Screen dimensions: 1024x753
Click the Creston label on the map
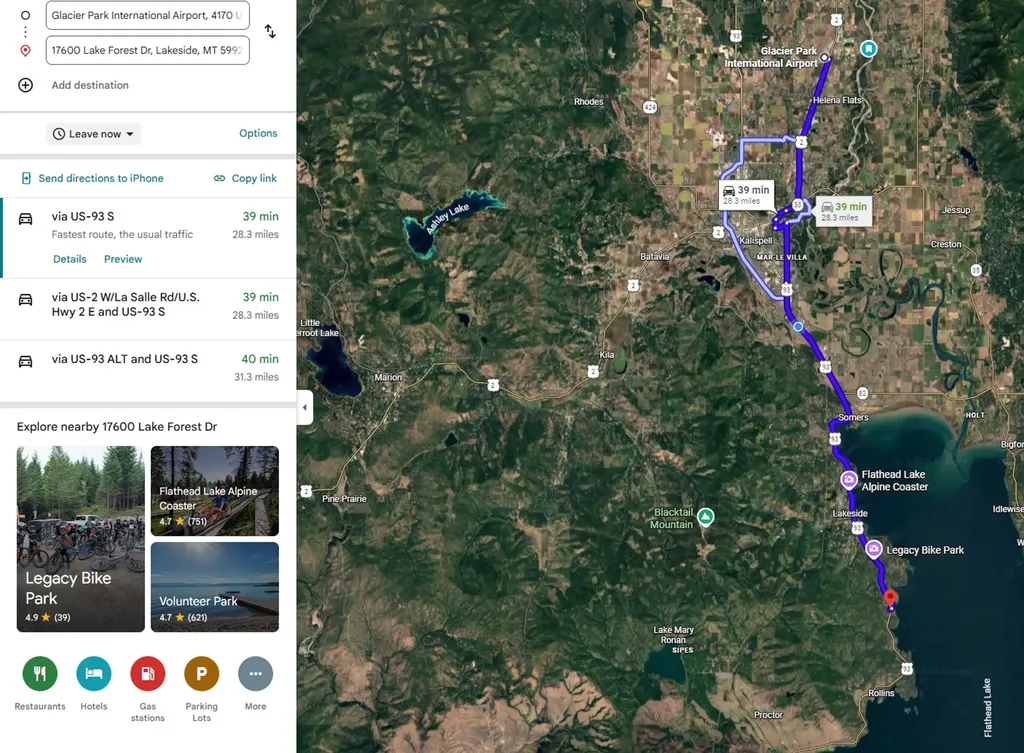coord(946,244)
